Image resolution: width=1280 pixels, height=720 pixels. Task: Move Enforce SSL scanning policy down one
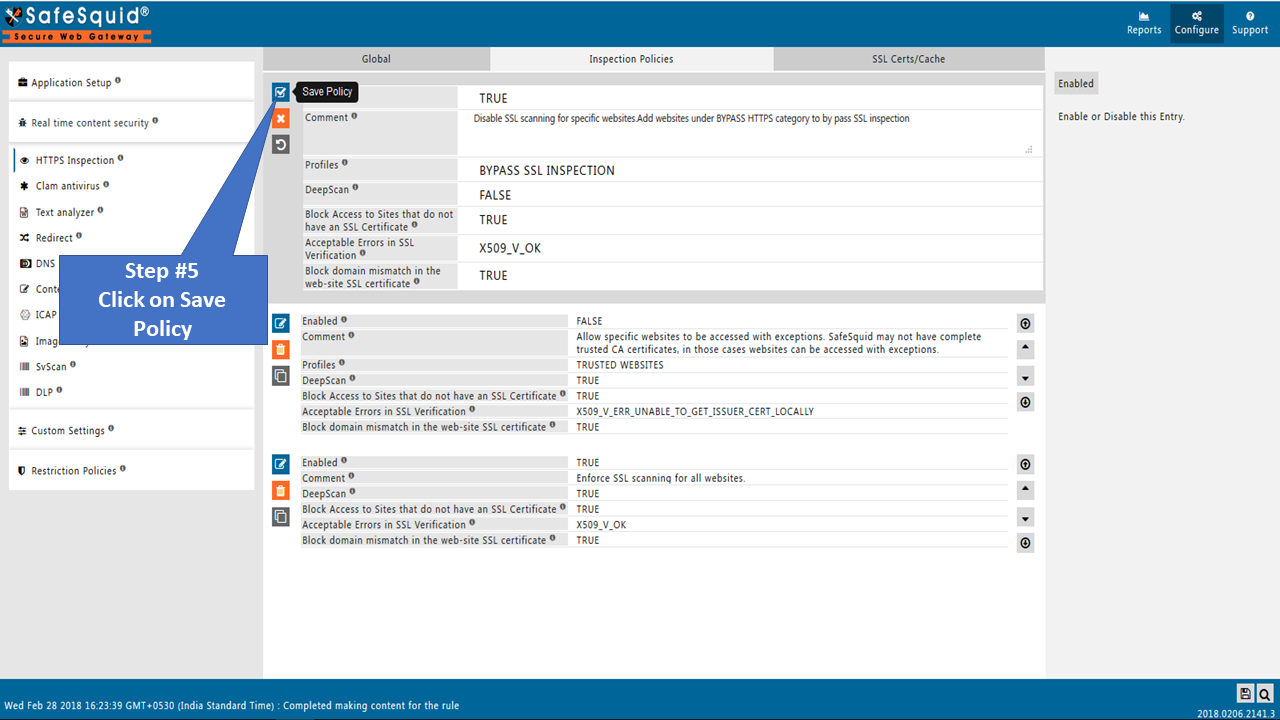(x=1025, y=517)
